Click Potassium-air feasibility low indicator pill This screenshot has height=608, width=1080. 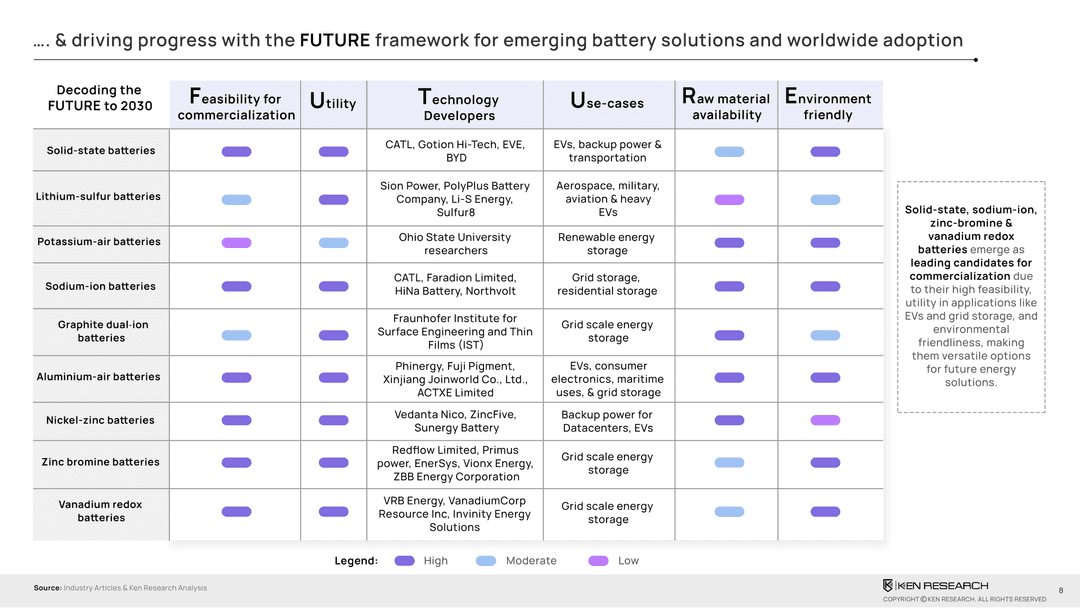237,243
